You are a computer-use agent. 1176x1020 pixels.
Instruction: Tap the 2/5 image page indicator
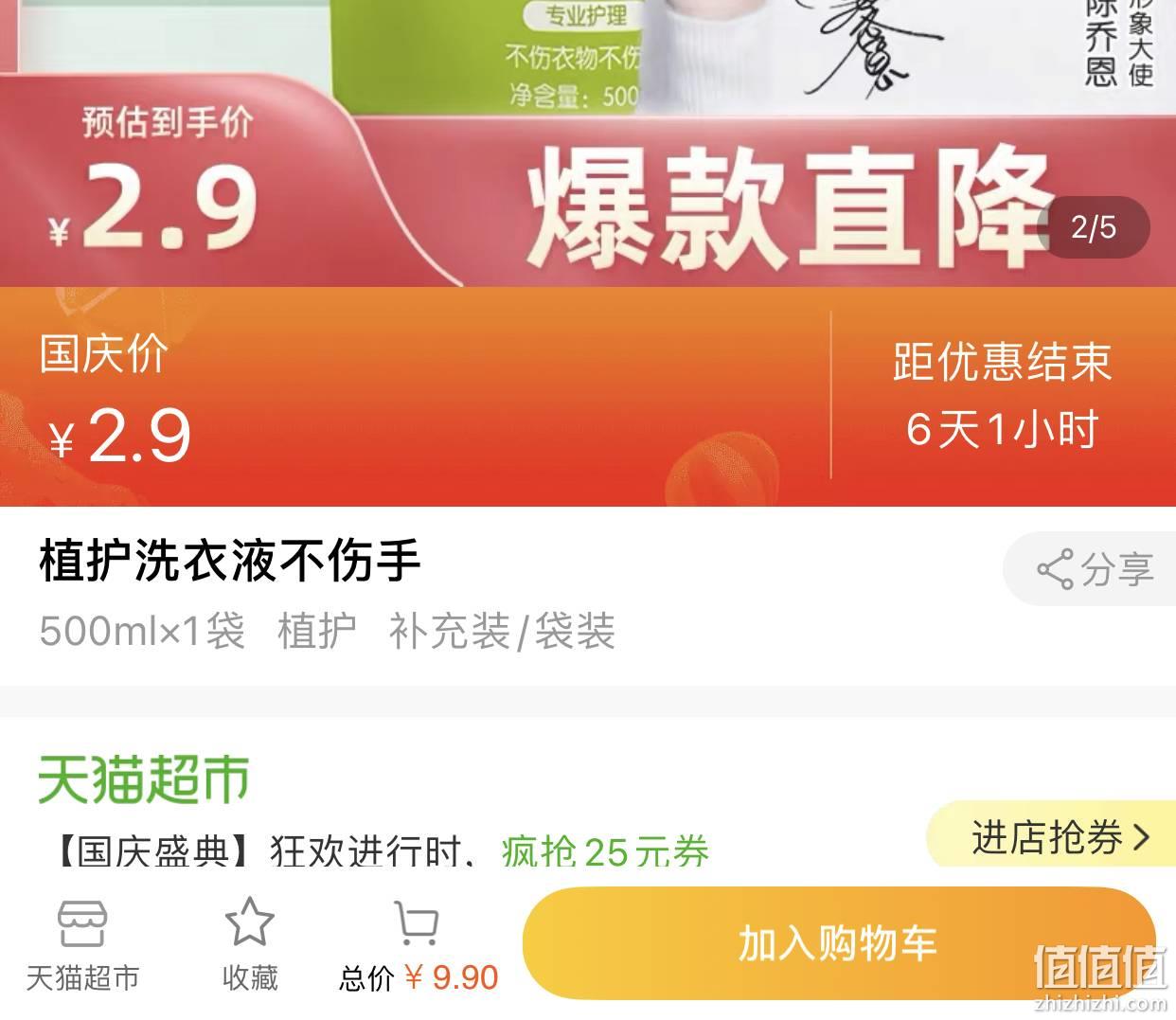tap(1095, 227)
